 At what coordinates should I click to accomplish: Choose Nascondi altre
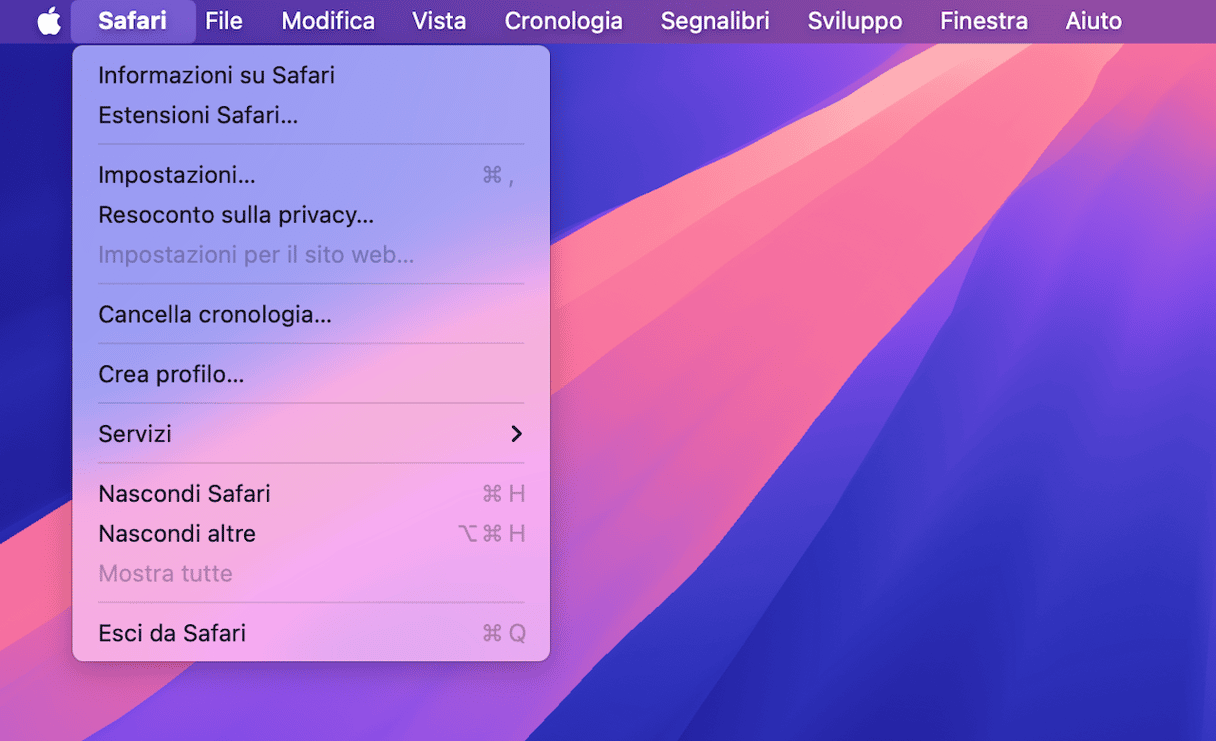(311, 534)
